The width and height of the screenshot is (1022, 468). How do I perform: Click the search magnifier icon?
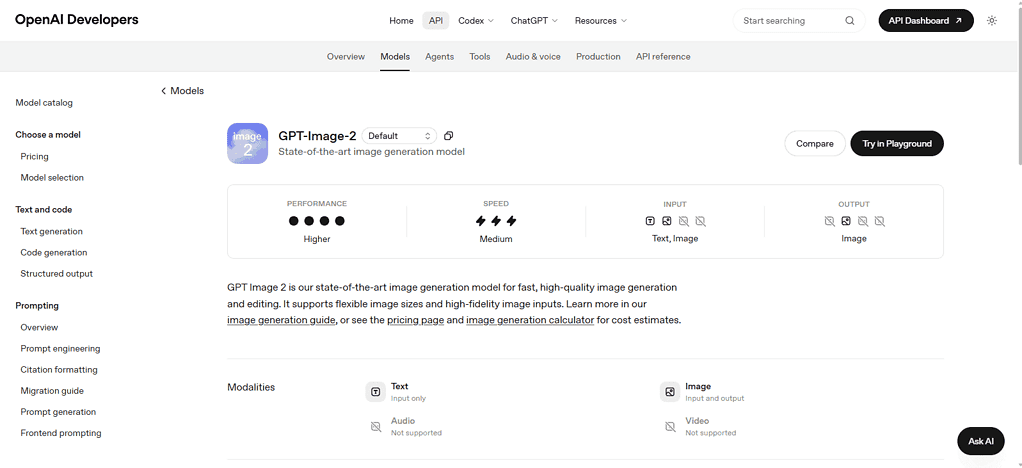click(x=850, y=21)
